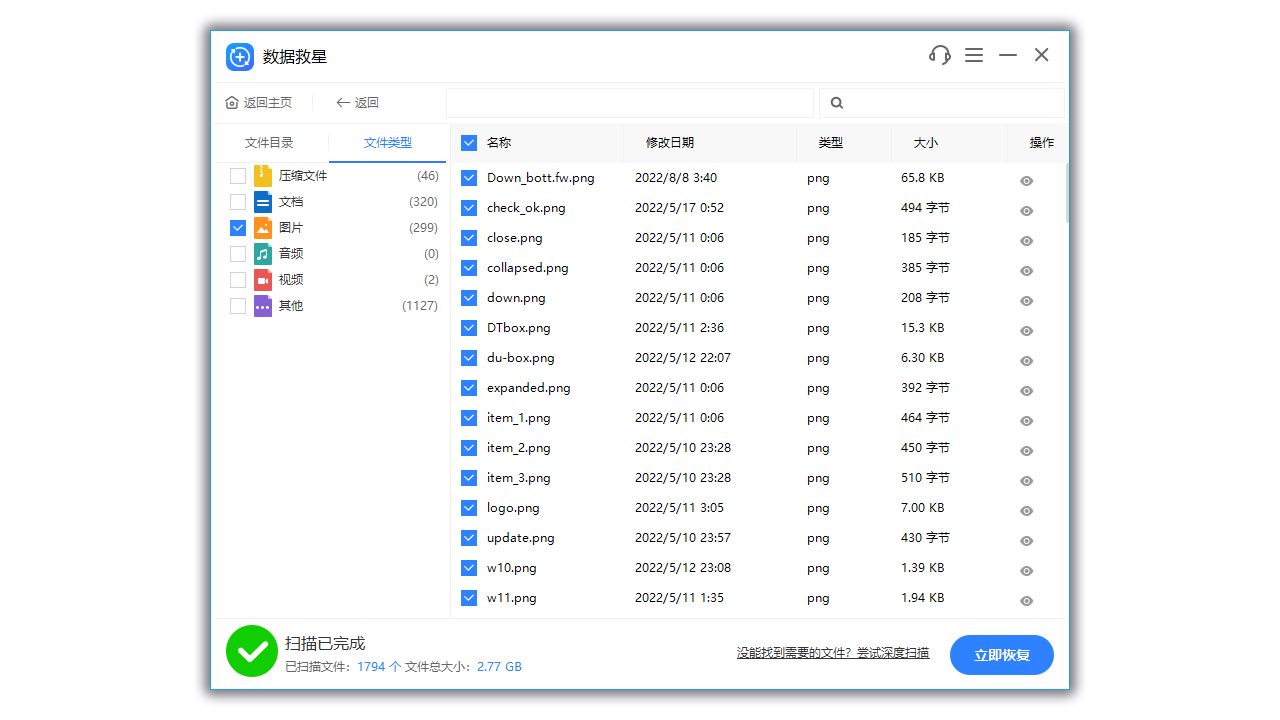Preview DTbox.png with its eye icon

point(1026,331)
